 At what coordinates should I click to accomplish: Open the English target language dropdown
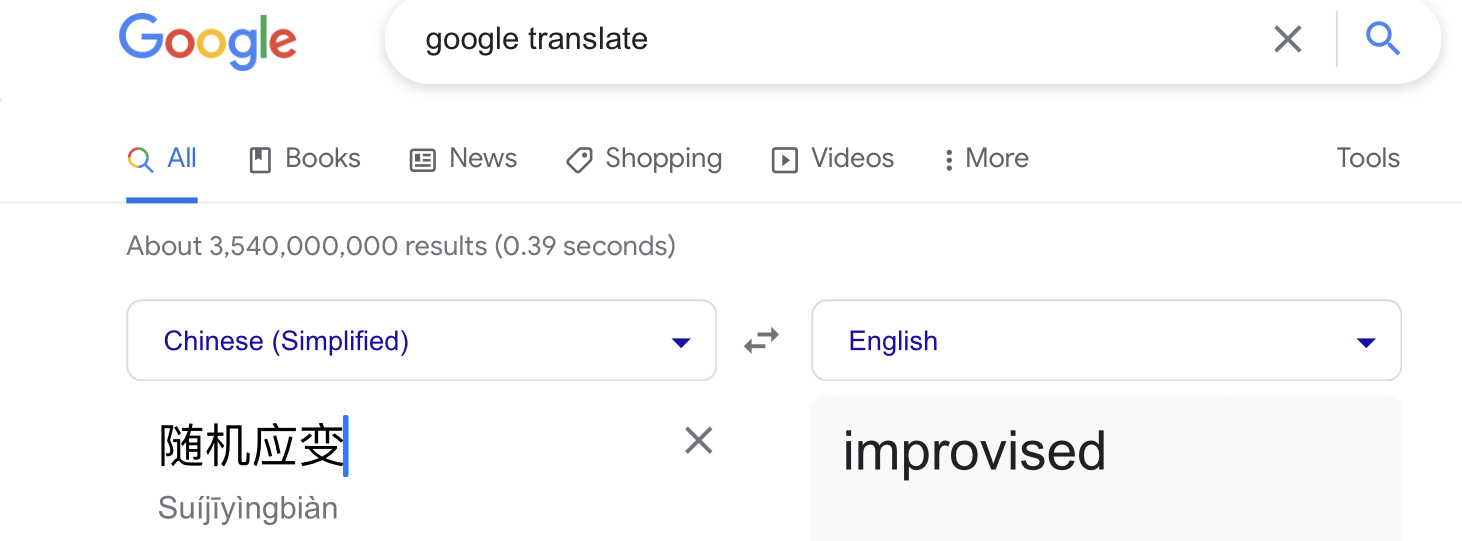[x=1106, y=341]
